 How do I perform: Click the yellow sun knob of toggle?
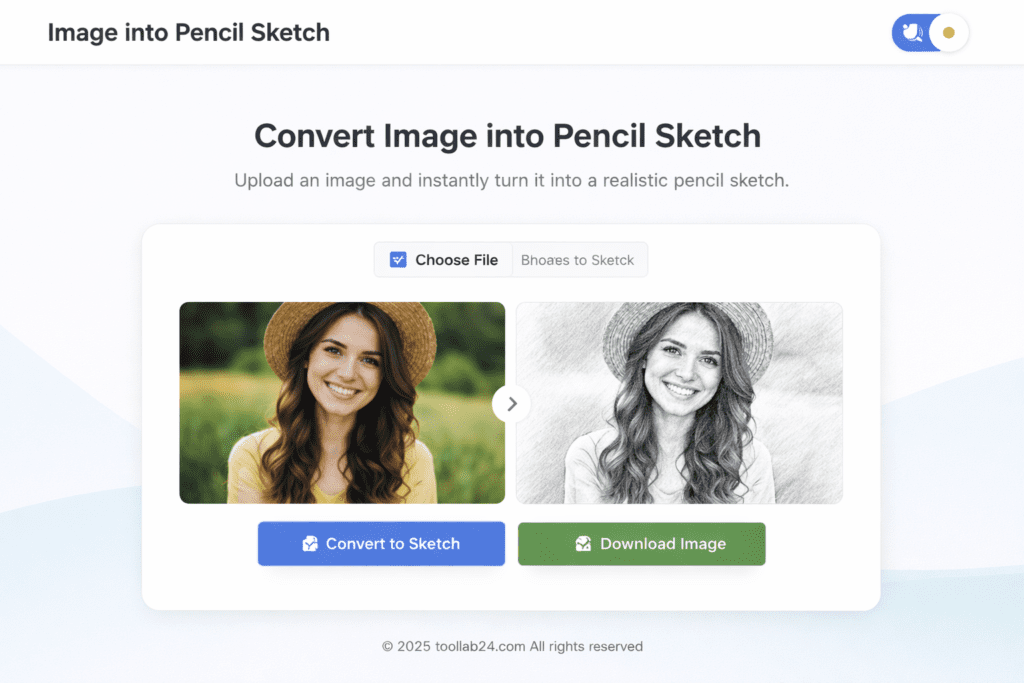tap(949, 33)
